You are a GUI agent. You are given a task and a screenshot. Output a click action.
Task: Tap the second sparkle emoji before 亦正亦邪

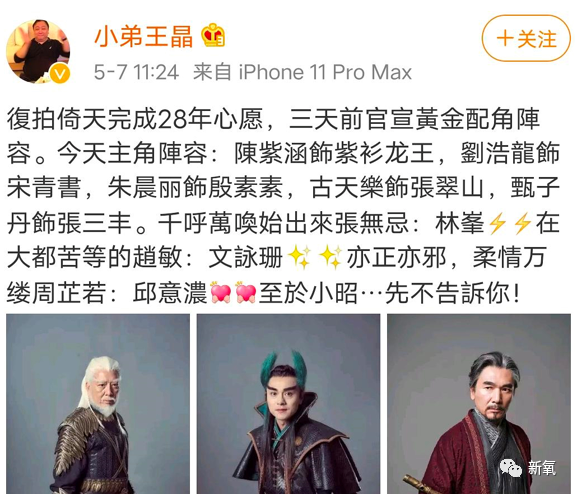click(331, 258)
